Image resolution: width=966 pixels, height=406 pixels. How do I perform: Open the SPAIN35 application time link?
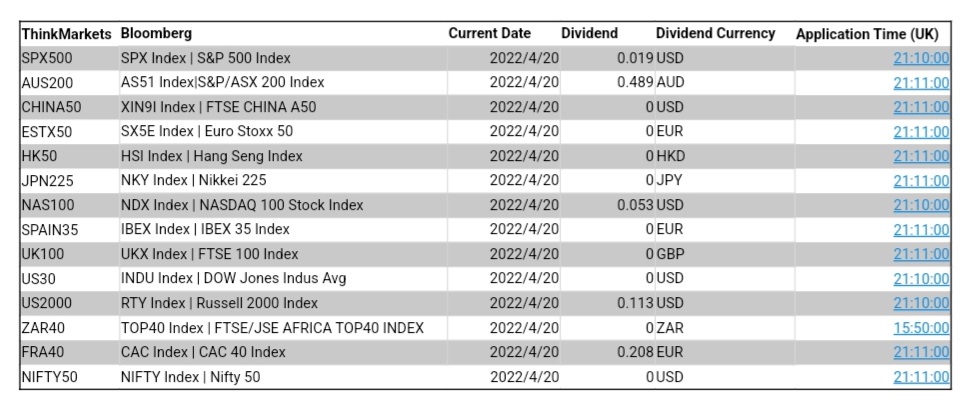(921, 229)
